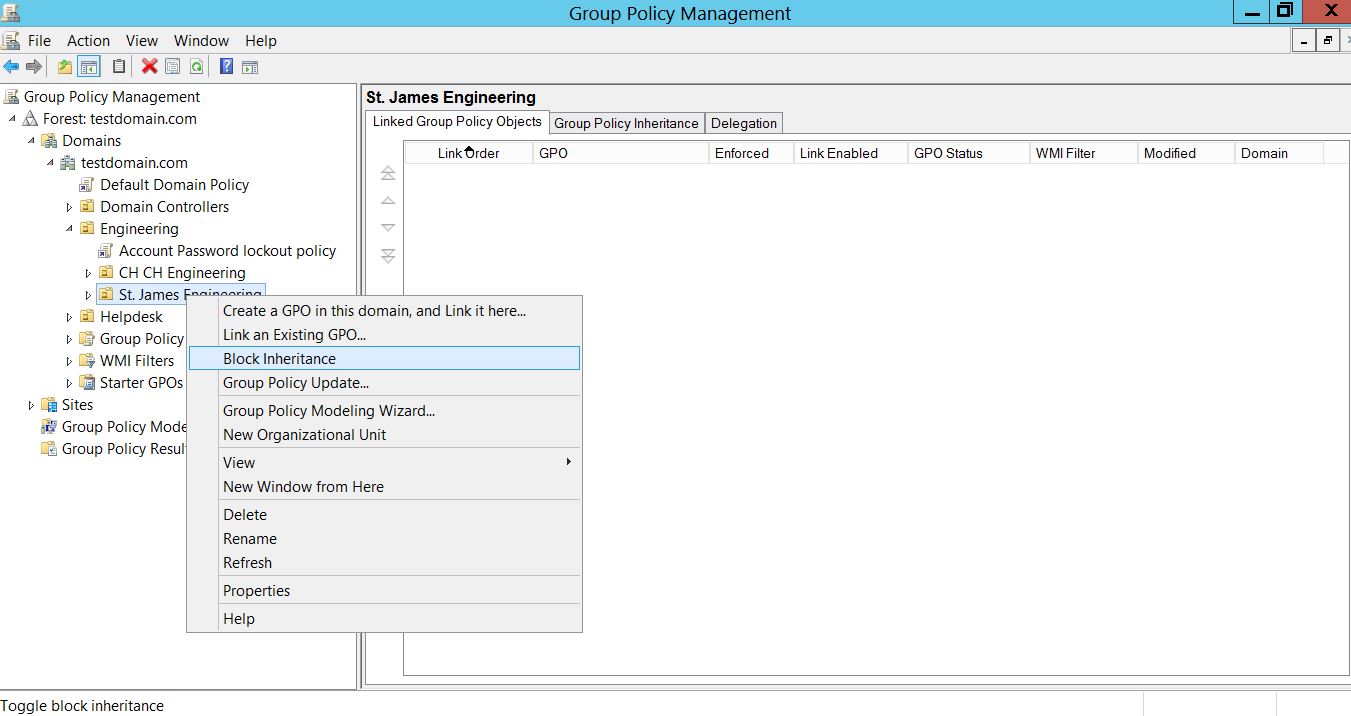Choose Delete from context menu
Viewport: 1351px width, 716px height.
(x=385, y=515)
